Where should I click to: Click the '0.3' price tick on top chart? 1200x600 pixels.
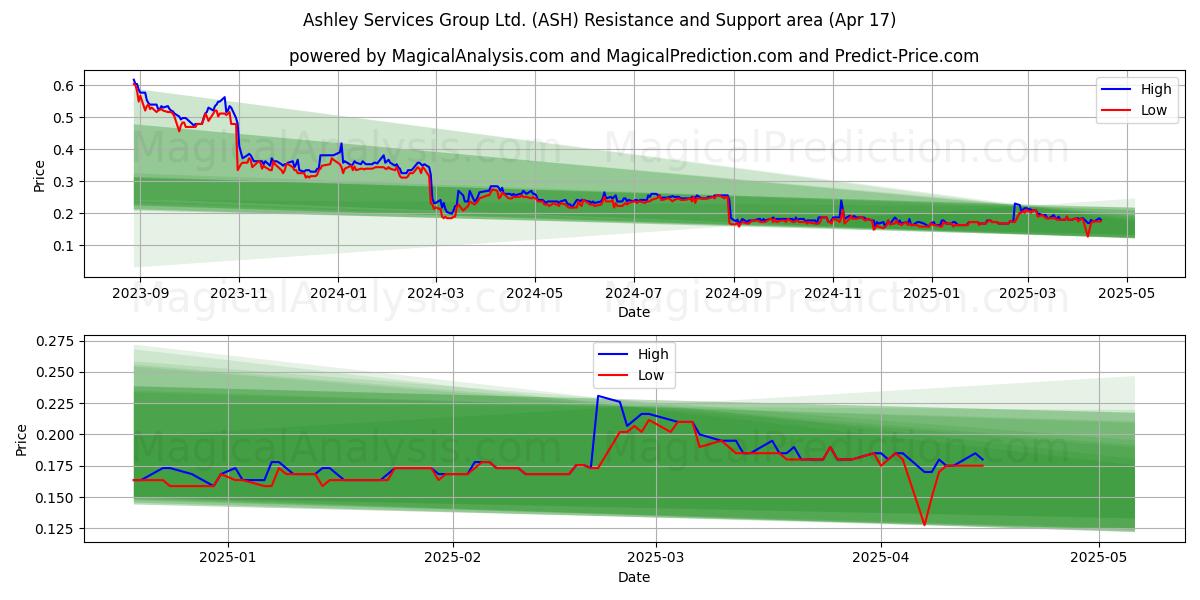click(64, 182)
